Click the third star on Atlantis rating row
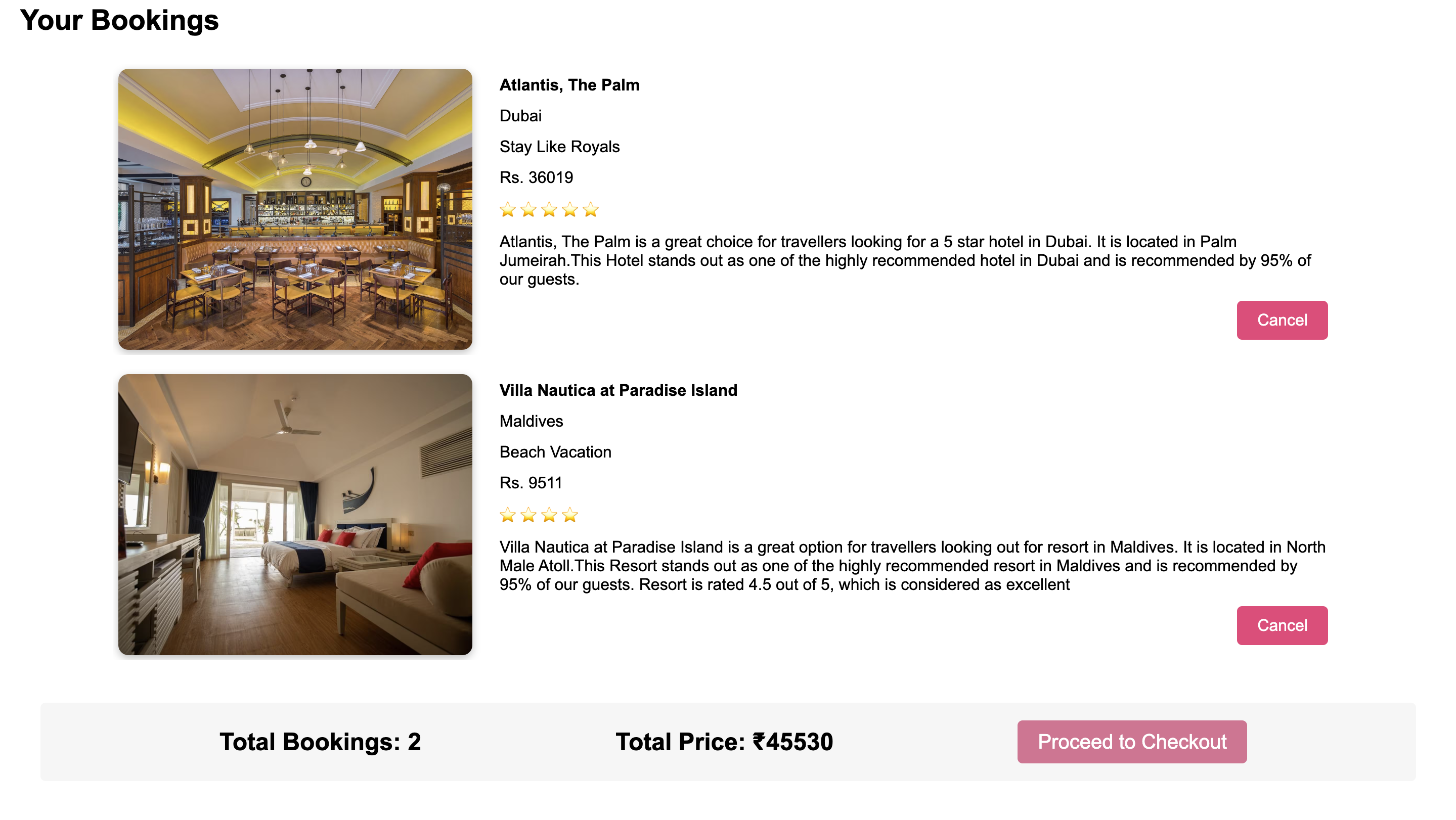 coord(548,210)
